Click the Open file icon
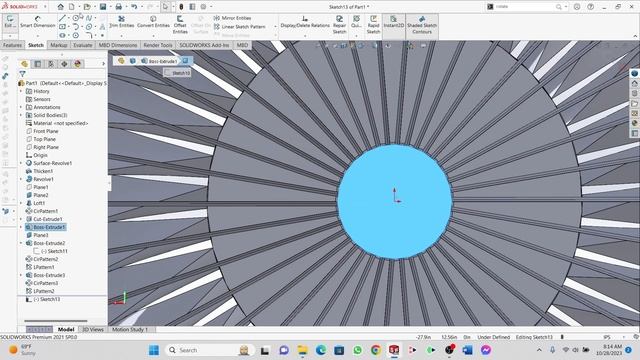Viewport: 640px width, 360px height. click(x=87, y=7)
